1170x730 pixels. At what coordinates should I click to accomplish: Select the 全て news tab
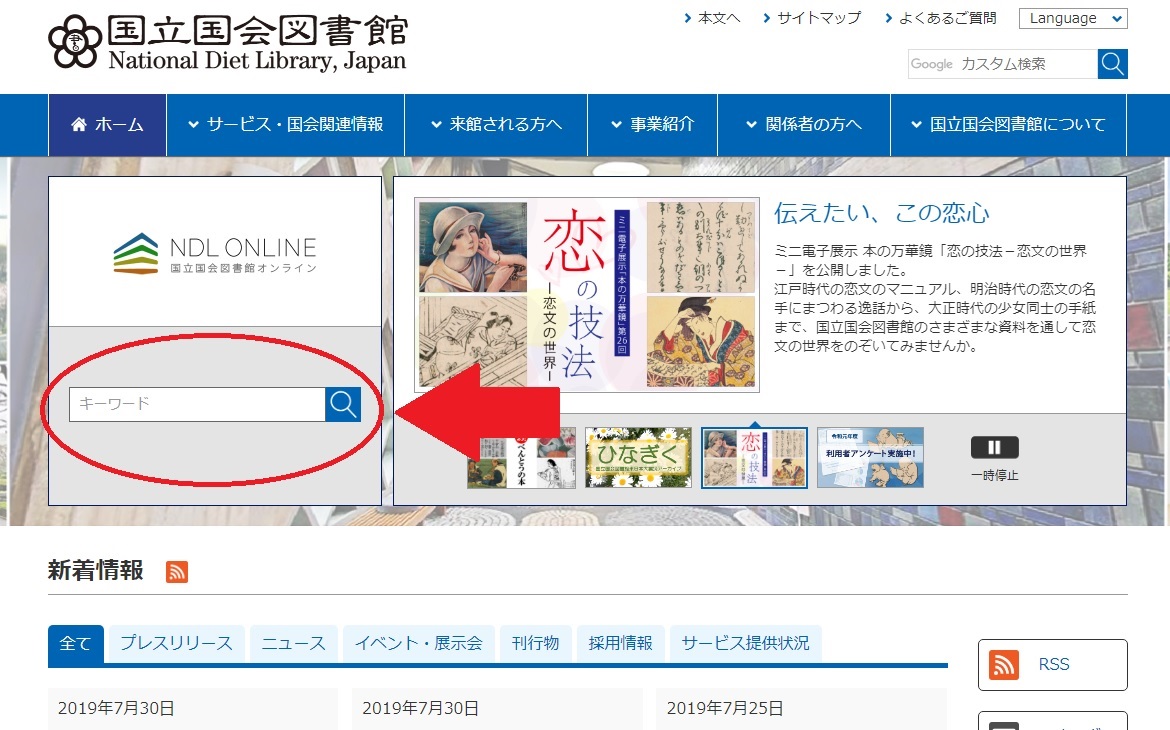75,643
